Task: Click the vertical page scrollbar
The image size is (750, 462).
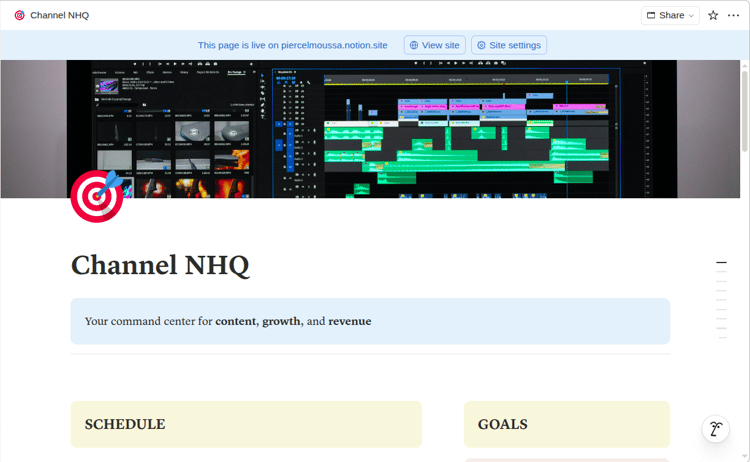Action: (x=745, y=112)
